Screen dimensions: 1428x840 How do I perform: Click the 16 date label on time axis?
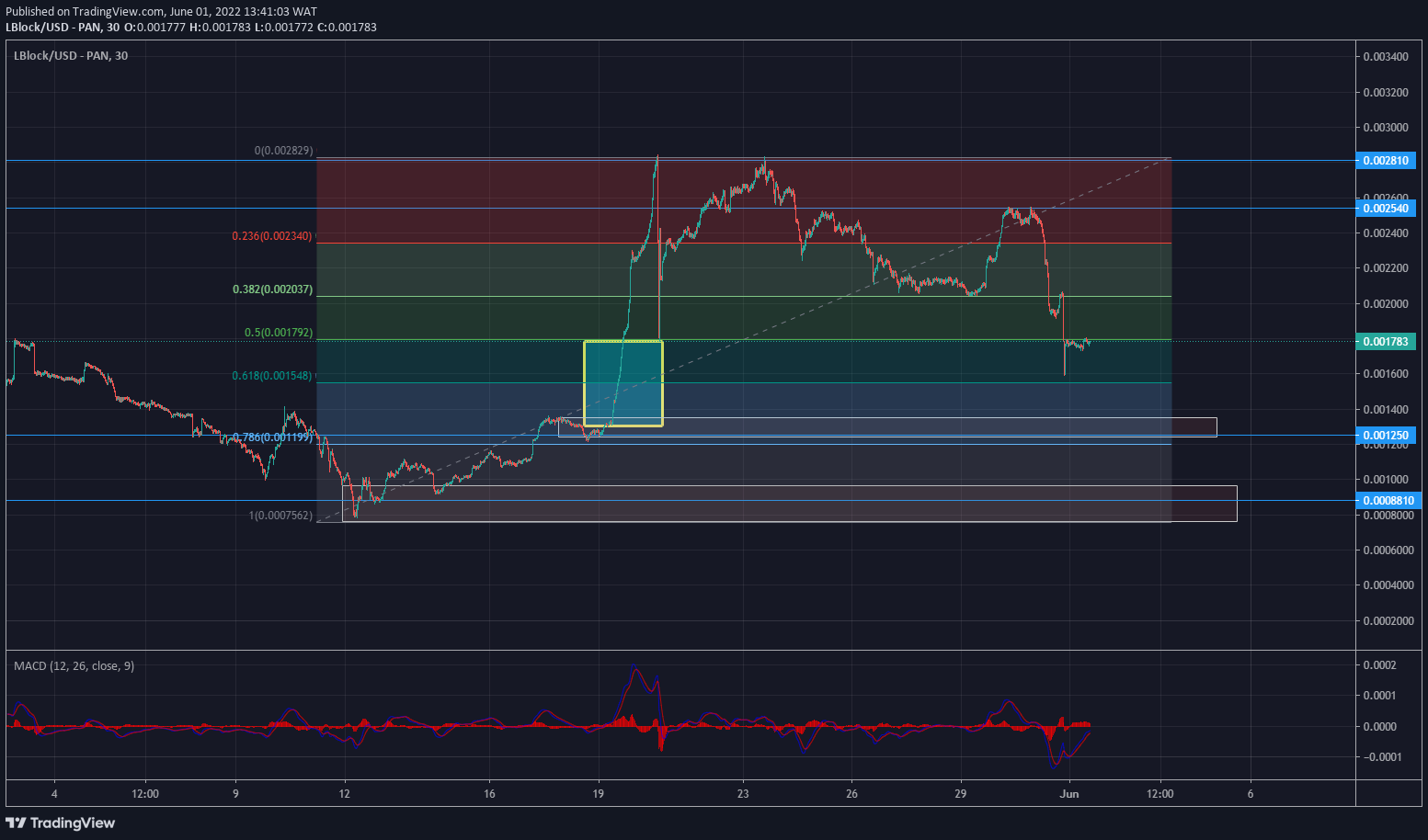point(489,794)
